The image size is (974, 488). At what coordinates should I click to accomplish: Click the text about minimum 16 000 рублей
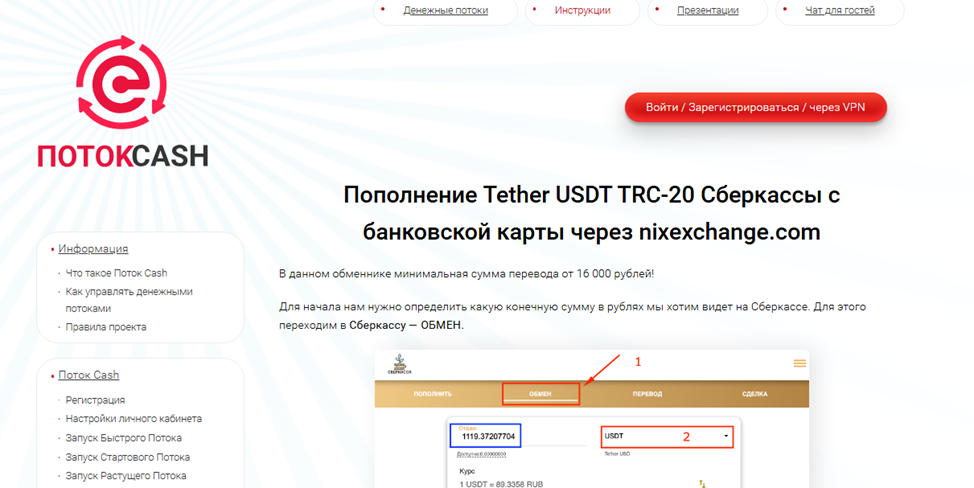tap(467, 274)
